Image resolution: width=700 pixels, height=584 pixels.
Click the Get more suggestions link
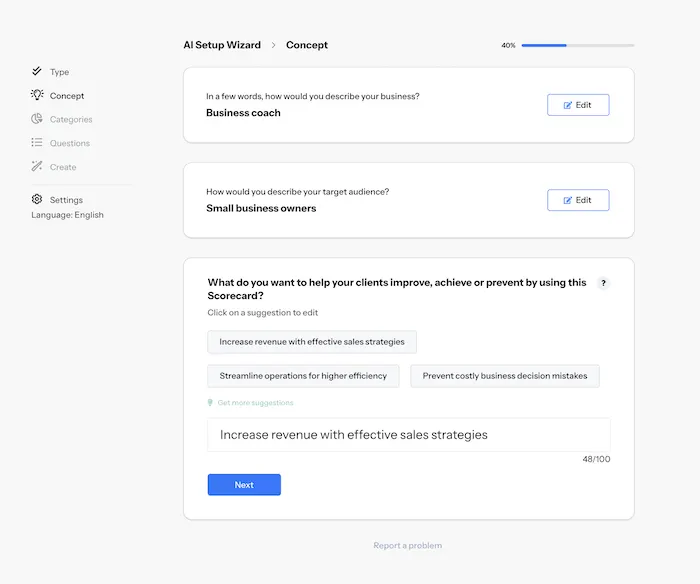(255, 403)
